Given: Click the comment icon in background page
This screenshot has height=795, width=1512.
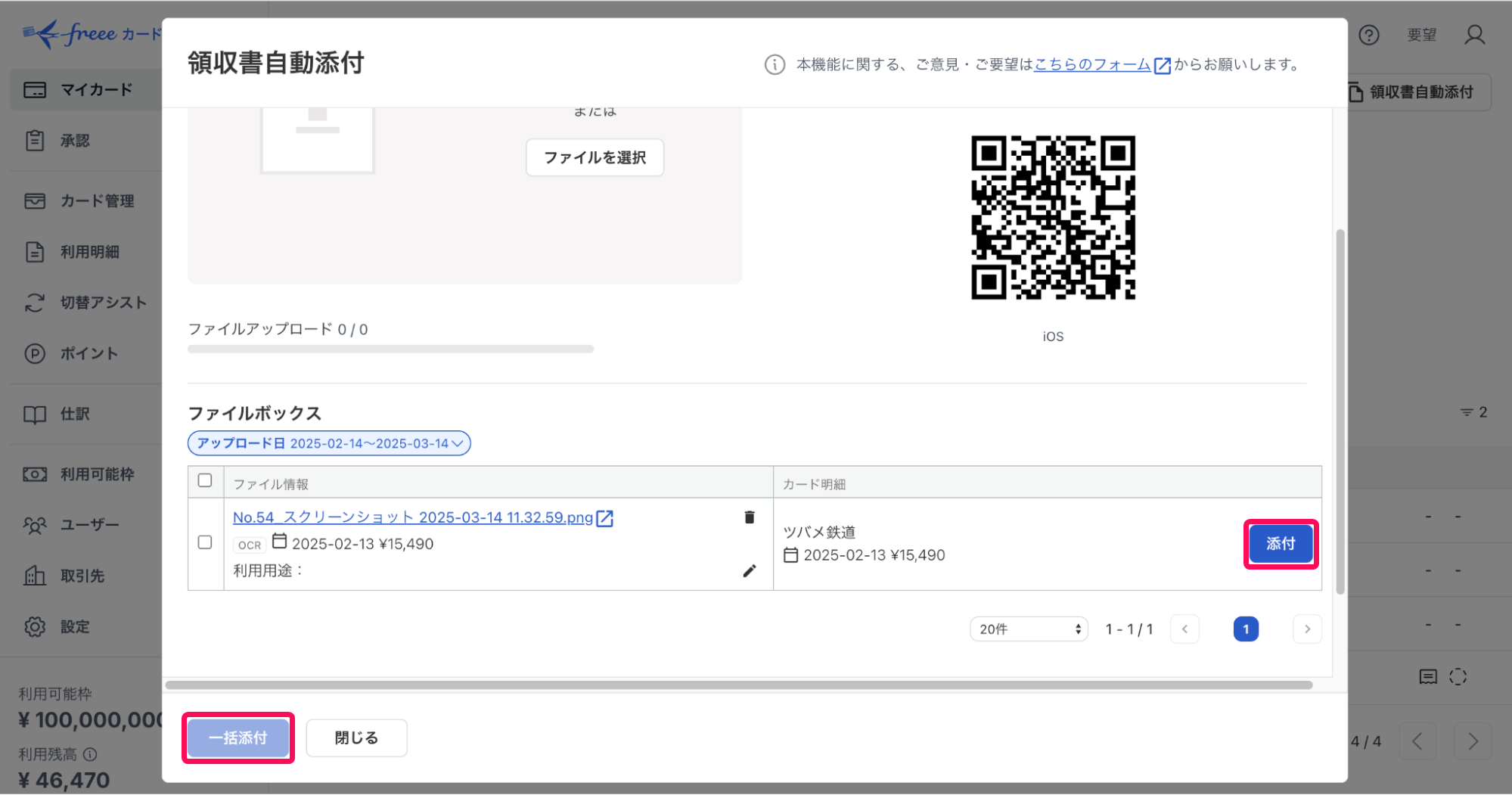Looking at the screenshot, I should tap(1428, 677).
